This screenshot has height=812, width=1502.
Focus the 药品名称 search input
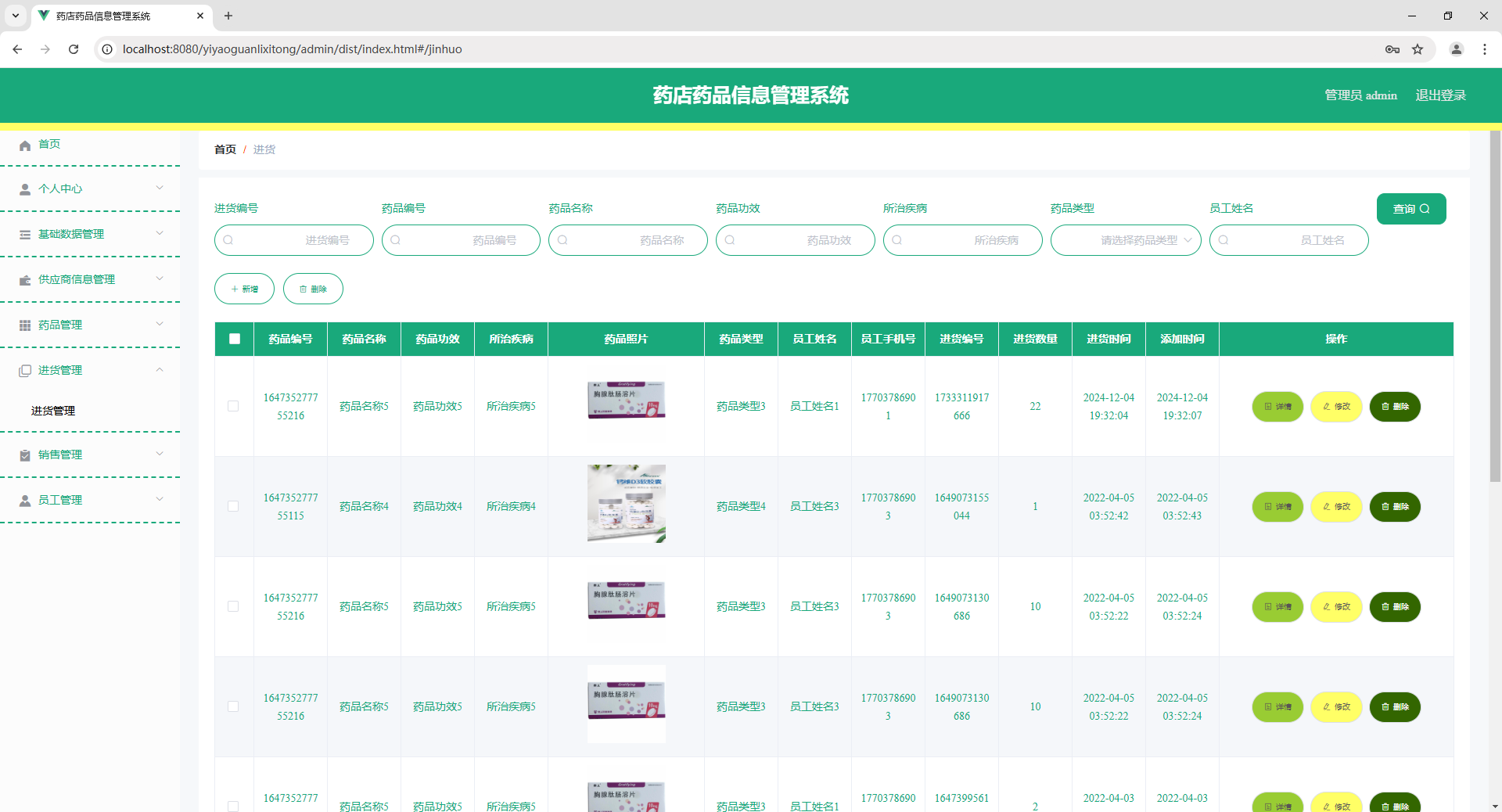(628, 240)
